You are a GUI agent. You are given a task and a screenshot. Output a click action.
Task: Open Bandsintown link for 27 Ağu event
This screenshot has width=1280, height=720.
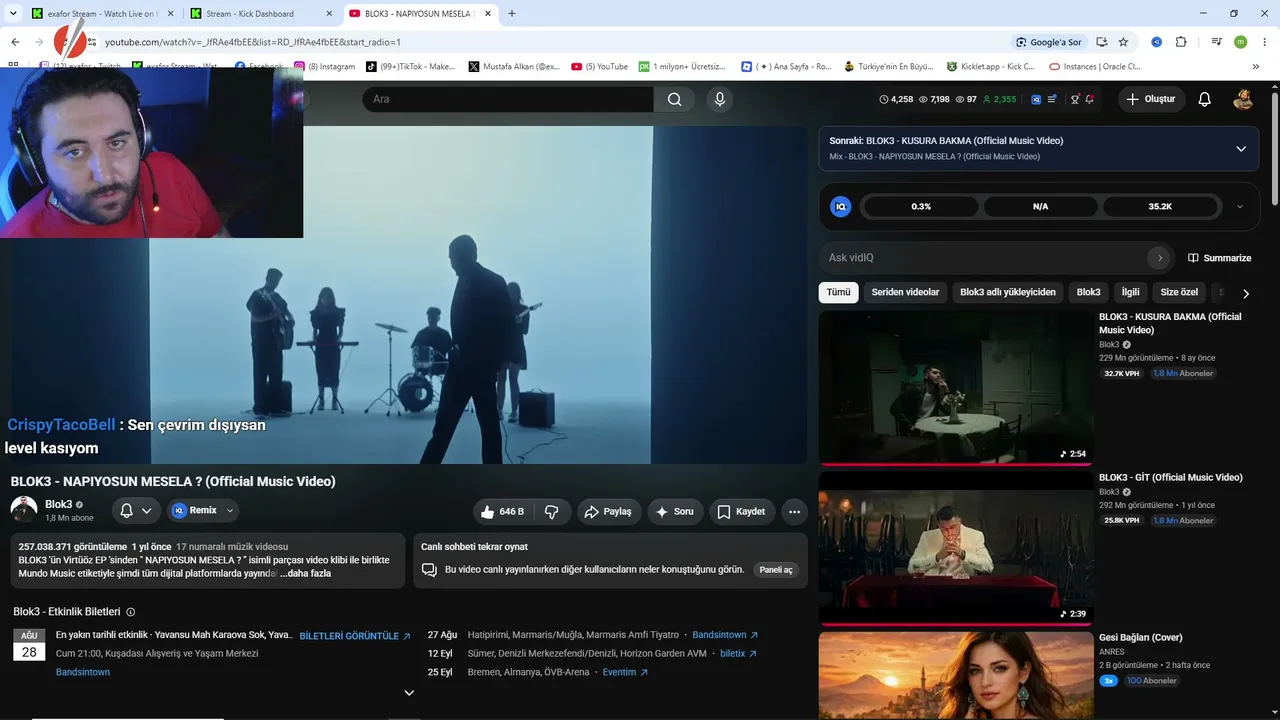(725, 635)
